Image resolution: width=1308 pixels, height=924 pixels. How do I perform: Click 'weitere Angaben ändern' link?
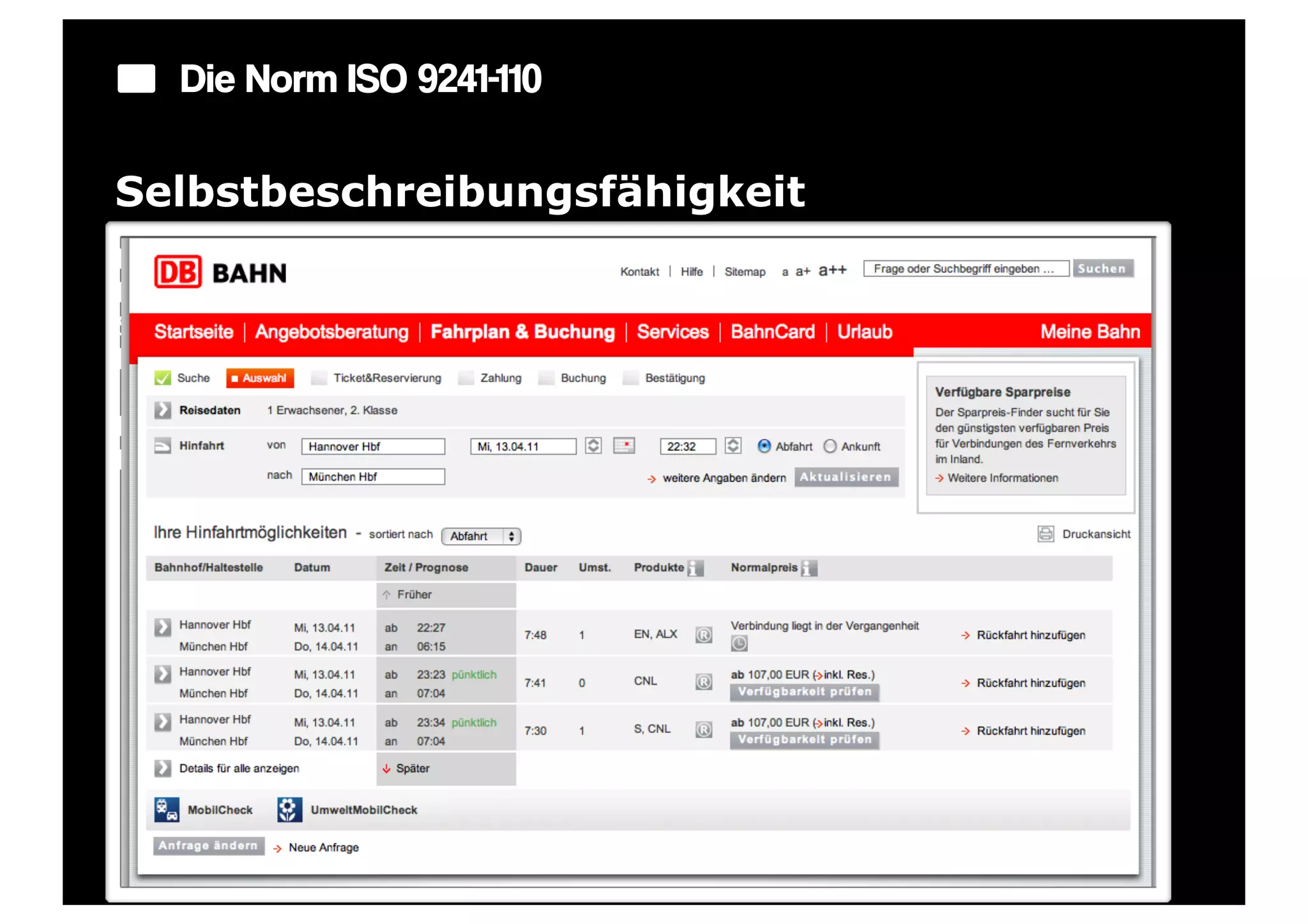pyautogui.click(x=724, y=478)
